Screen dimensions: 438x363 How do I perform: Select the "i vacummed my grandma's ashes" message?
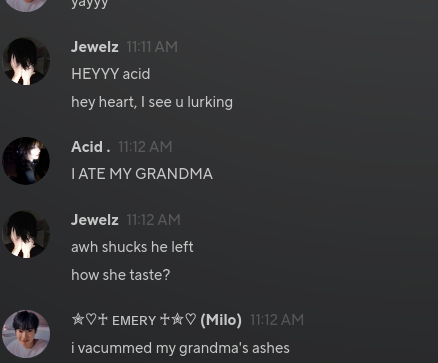coord(180,348)
